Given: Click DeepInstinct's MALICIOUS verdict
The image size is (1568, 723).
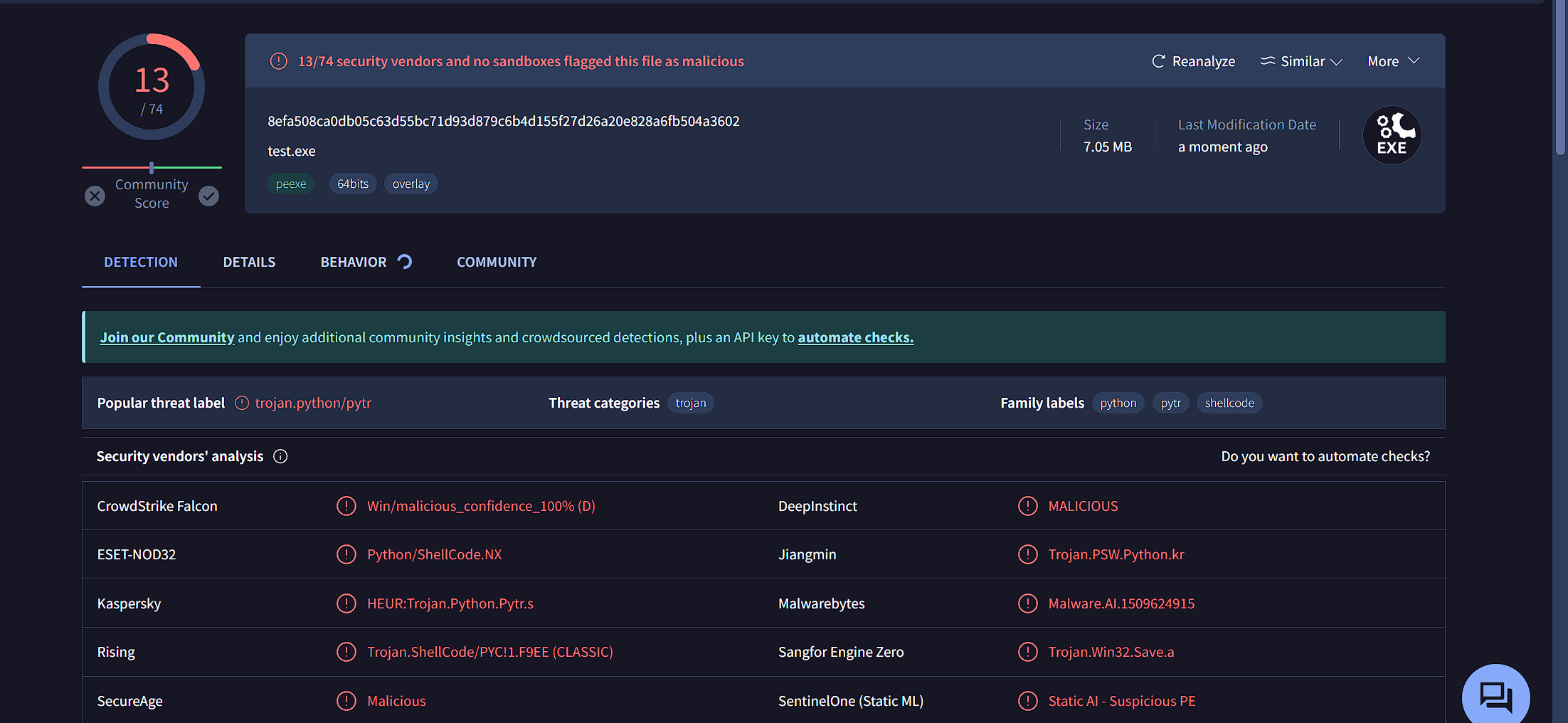Looking at the screenshot, I should point(1083,506).
